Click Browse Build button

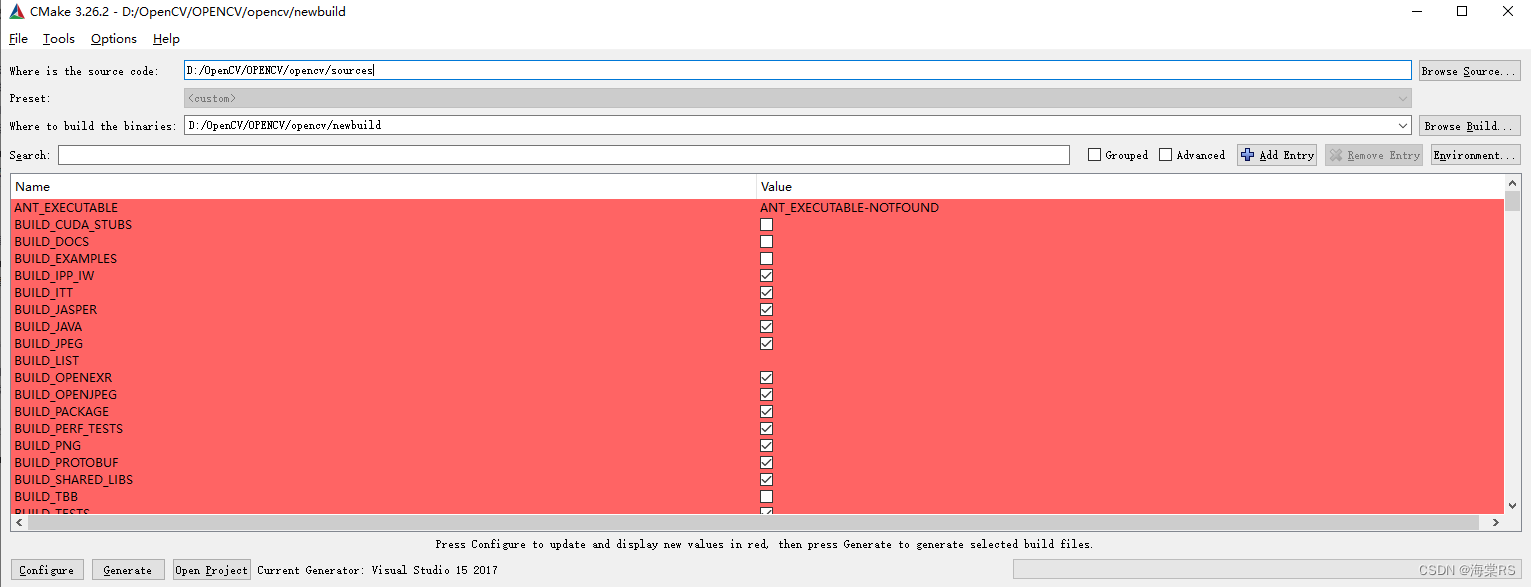tap(1469, 126)
